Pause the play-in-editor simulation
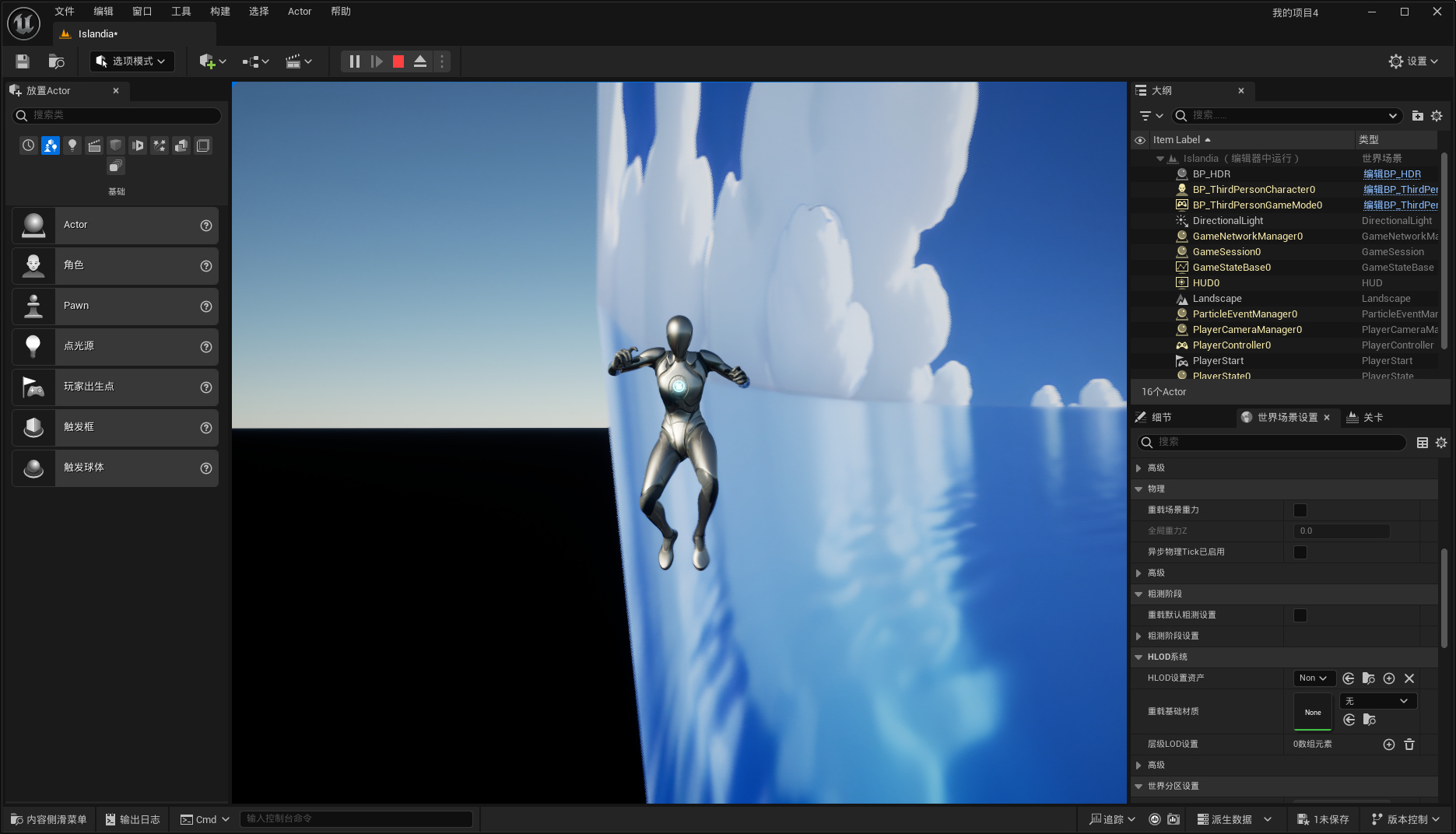This screenshot has width=1456, height=834. [x=354, y=61]
